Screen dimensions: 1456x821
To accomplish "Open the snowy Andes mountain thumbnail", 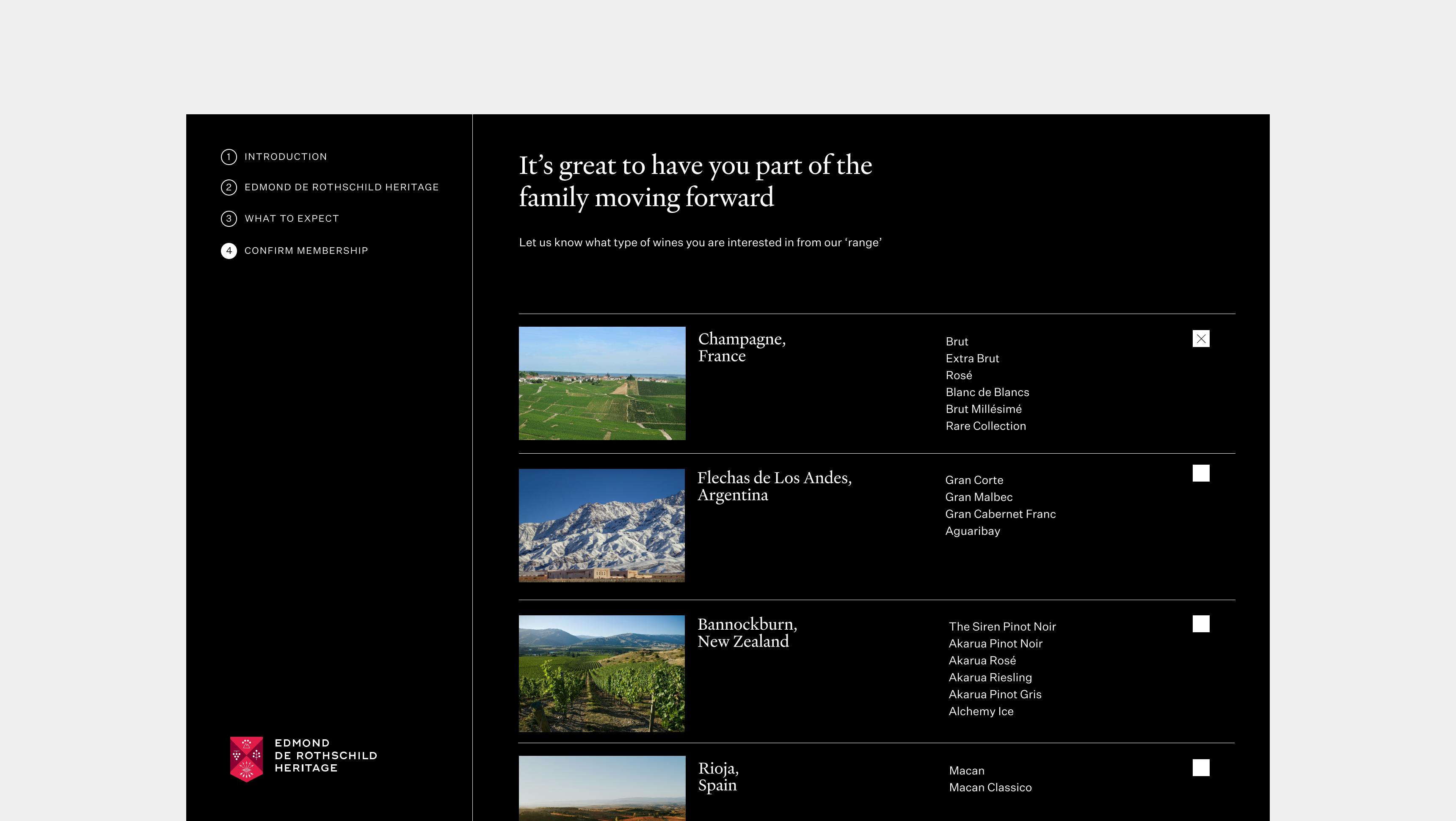I will (x=601, y=526).
